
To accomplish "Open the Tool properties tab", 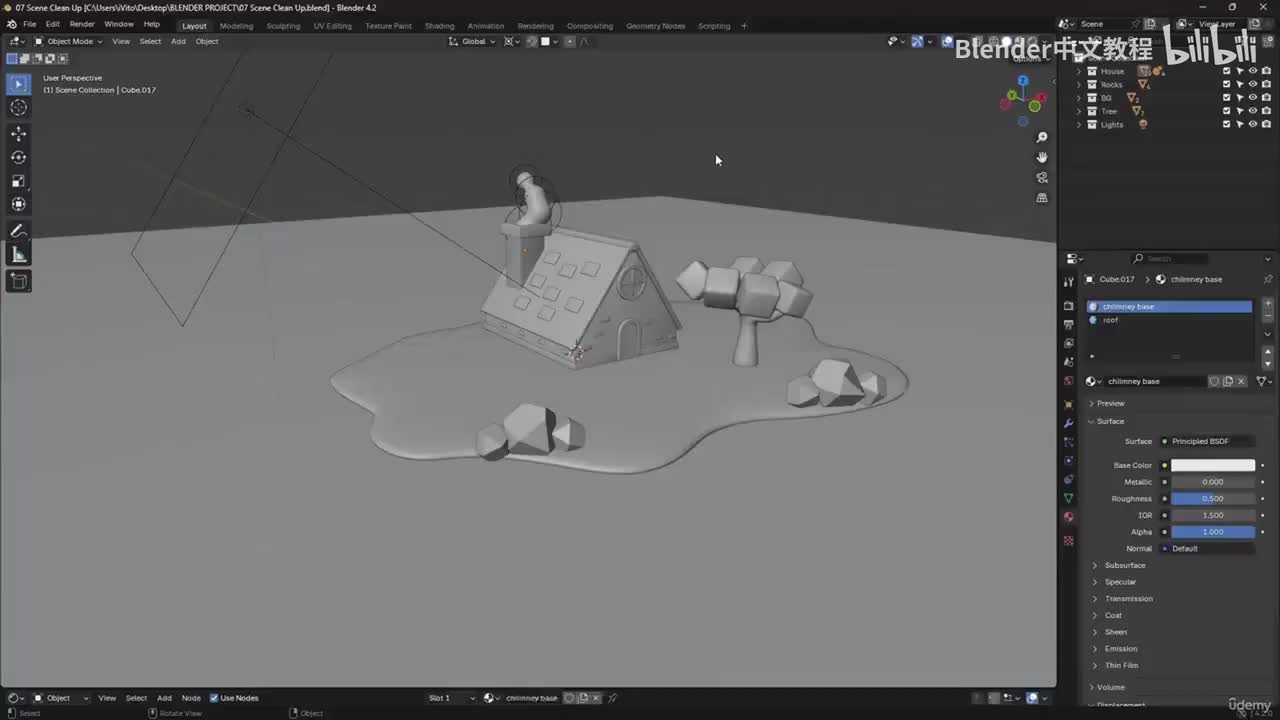I will [1069, 282].
